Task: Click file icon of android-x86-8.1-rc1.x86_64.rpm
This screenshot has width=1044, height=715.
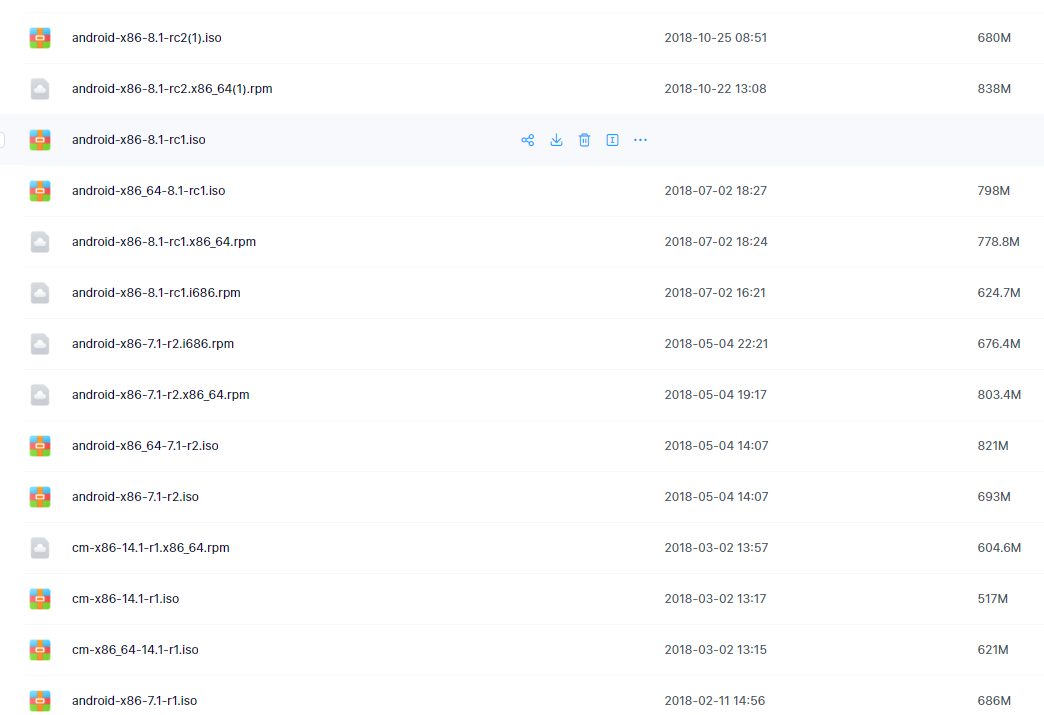Action: click(40, 242)
